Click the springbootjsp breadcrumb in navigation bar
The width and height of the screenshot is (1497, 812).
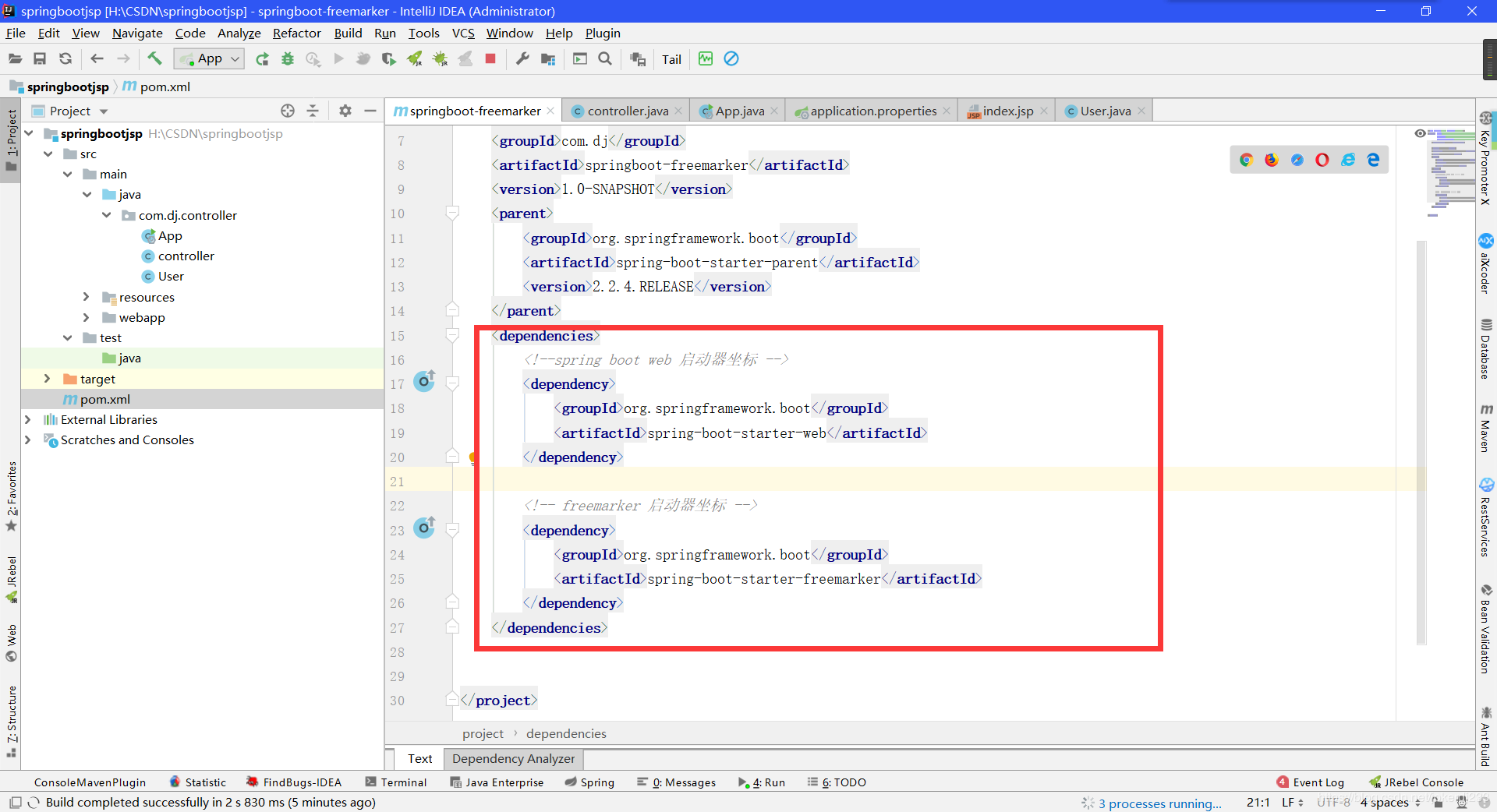68,86
